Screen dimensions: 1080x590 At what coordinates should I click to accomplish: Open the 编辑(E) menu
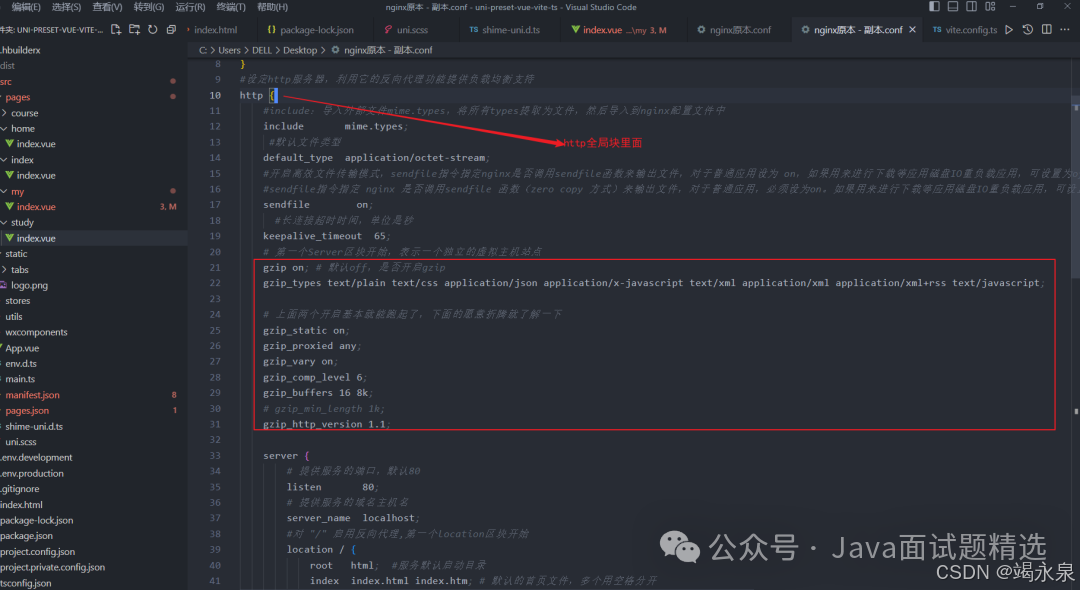pos(26,7)
